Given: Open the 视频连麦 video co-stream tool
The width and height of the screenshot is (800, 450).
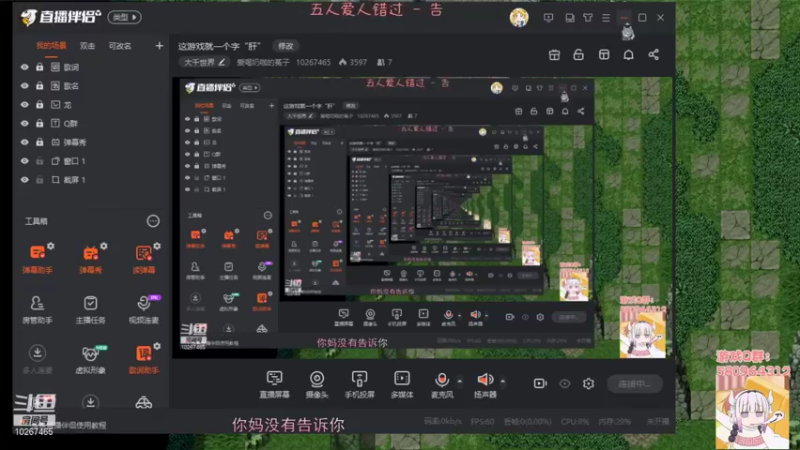Looking at the screenshot, I should click(x=143, y=310).
